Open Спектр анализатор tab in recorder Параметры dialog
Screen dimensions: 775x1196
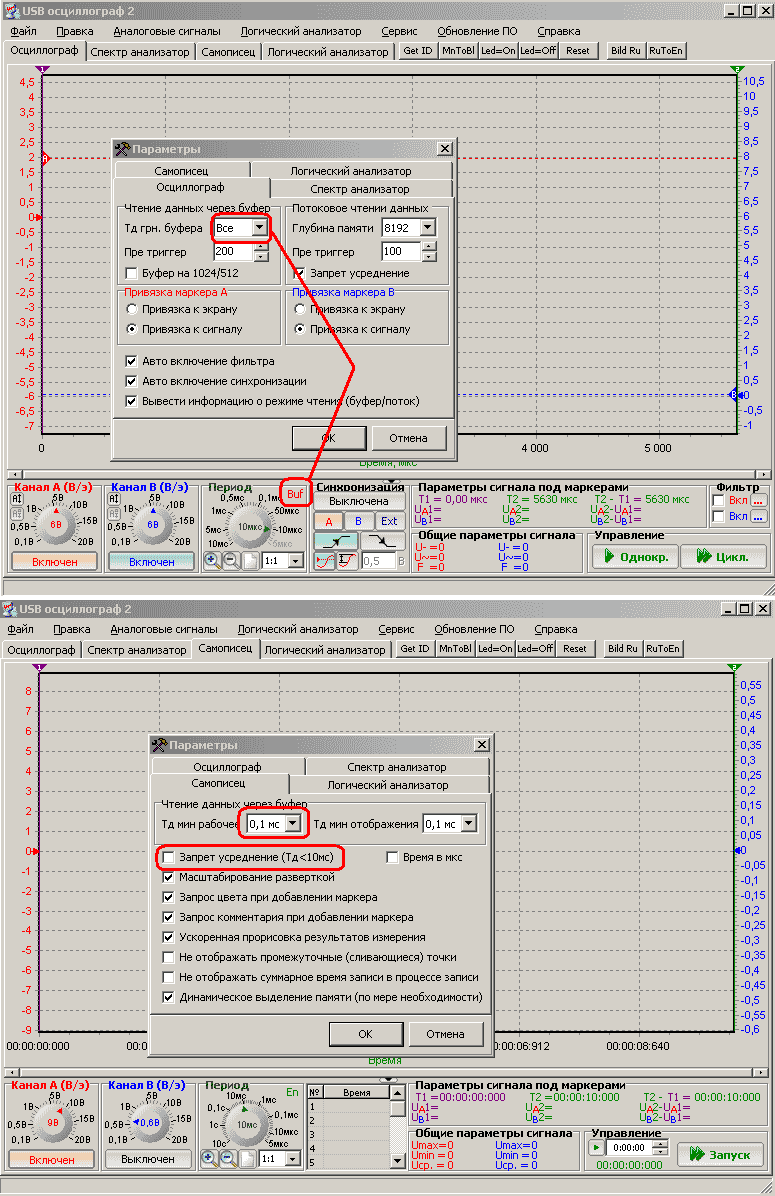(x=397, y=767)
